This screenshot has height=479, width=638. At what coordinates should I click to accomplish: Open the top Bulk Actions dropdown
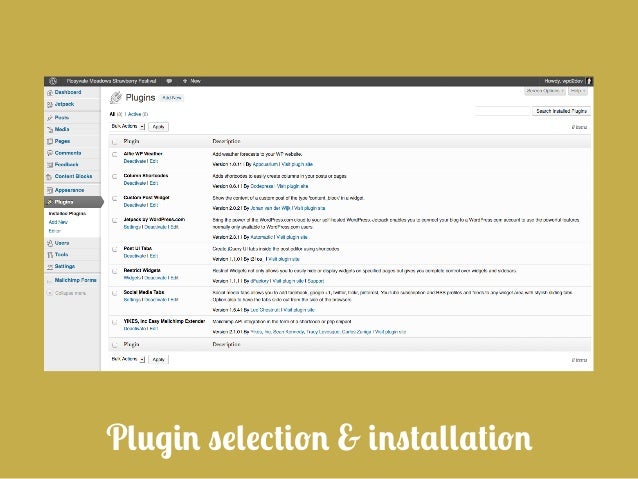click(128, 127)
